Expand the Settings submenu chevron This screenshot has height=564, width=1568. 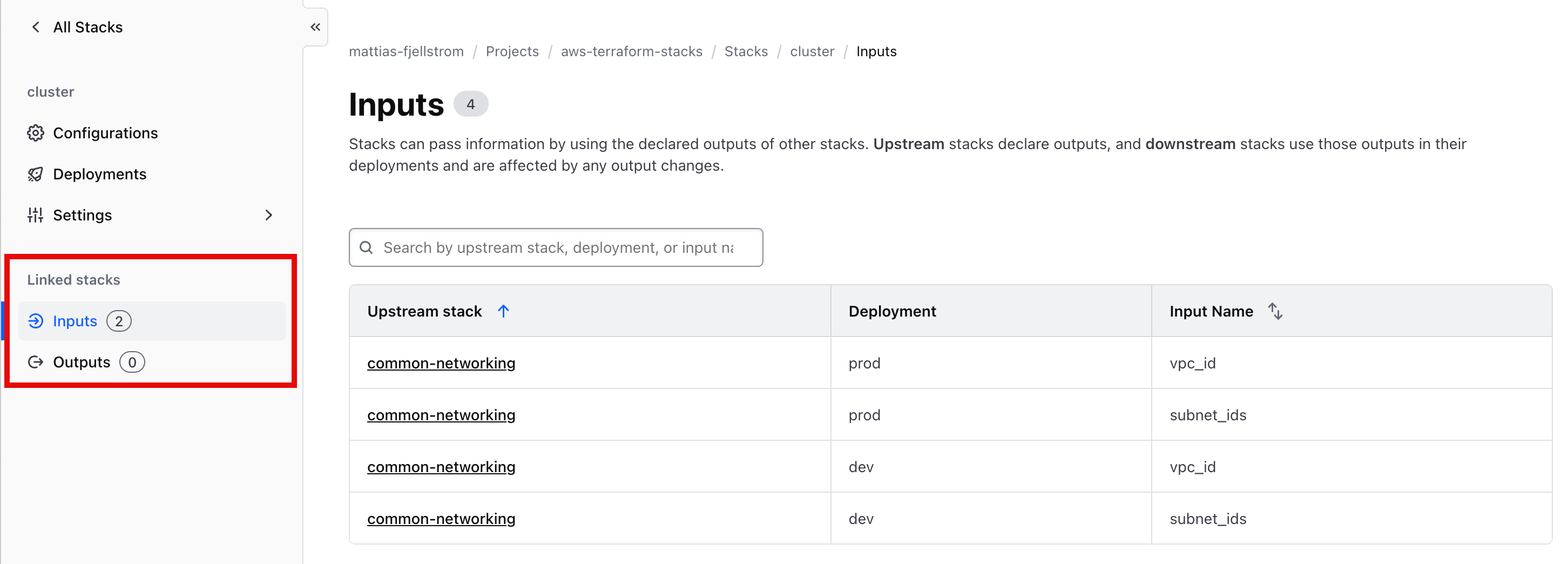coord(268,215)
